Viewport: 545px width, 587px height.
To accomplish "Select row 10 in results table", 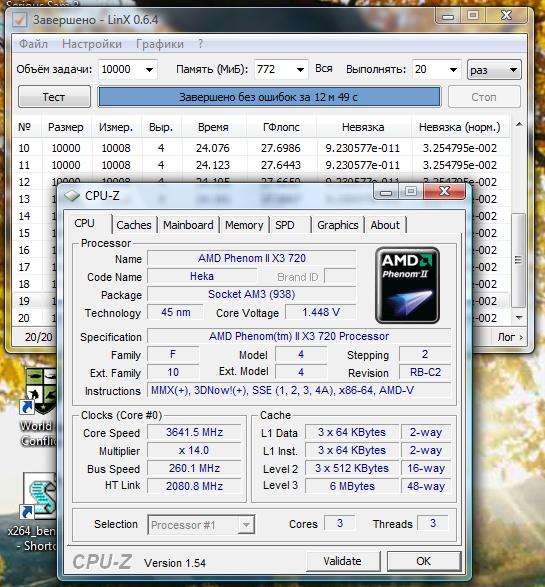I will [262, 148].
